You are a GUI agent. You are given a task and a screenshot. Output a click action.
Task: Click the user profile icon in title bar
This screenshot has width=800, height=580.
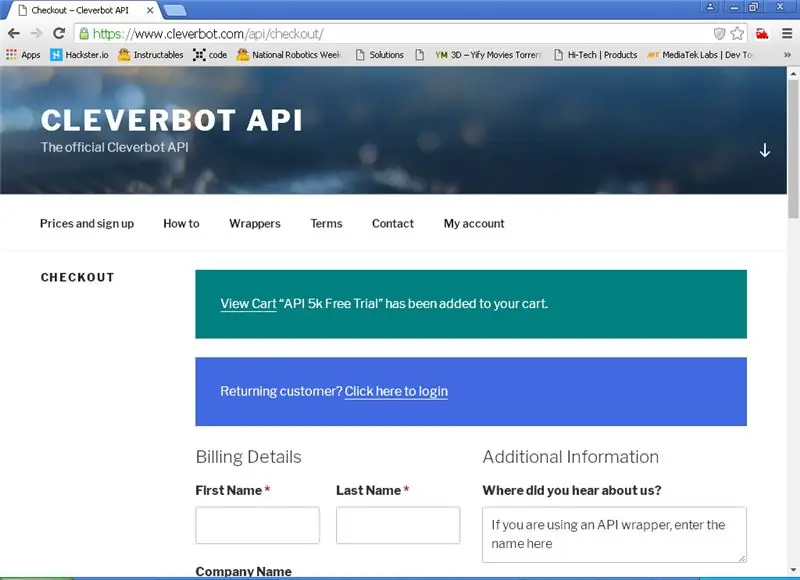click(710, 7)
